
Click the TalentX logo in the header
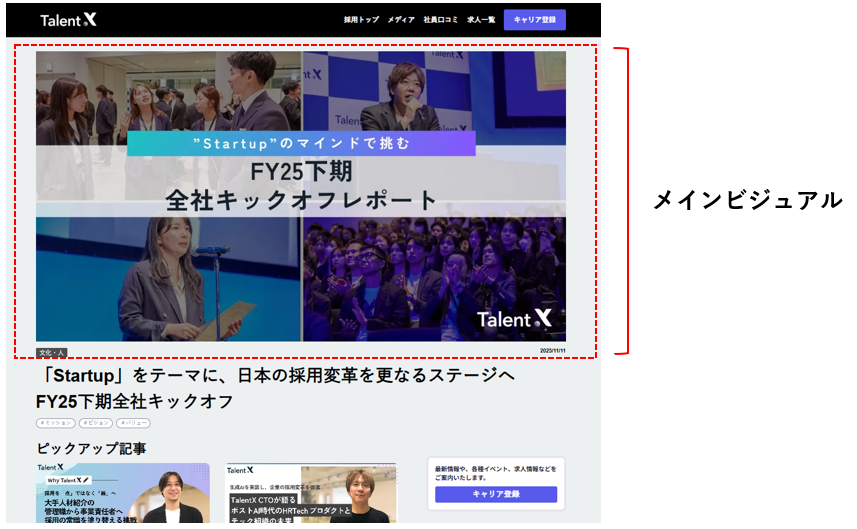click(x=68, y=20)
